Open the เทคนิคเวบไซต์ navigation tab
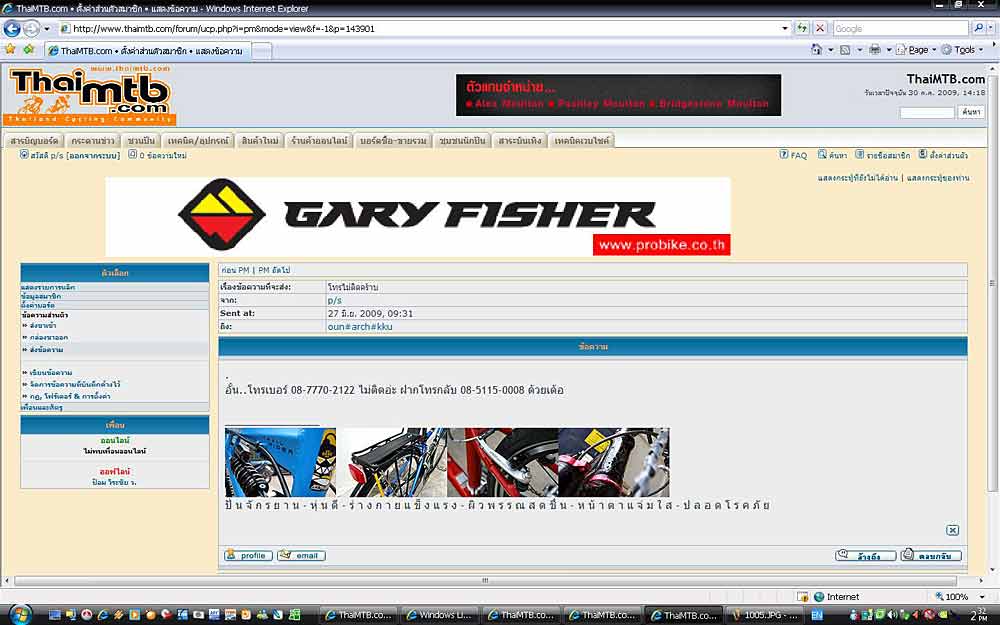 pos(582,140)
